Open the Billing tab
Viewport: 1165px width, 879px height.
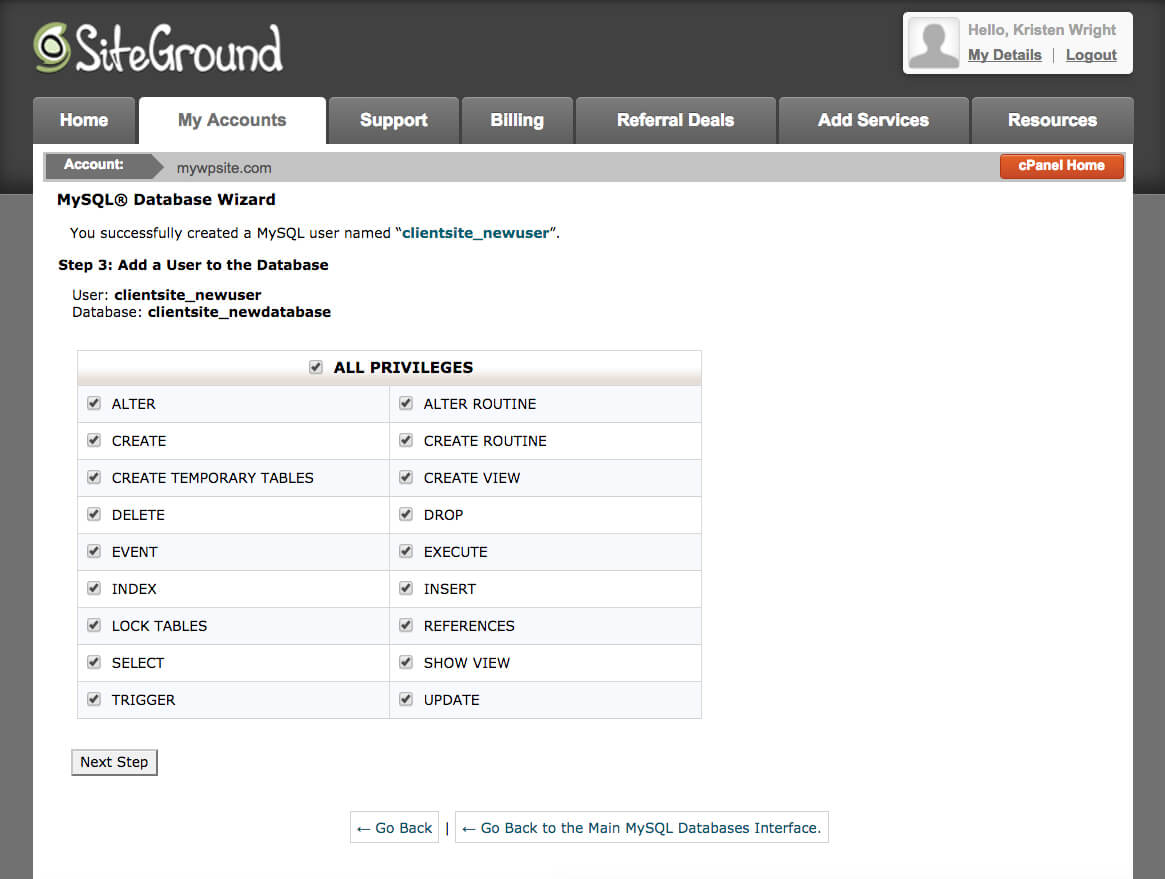(517, 120)
